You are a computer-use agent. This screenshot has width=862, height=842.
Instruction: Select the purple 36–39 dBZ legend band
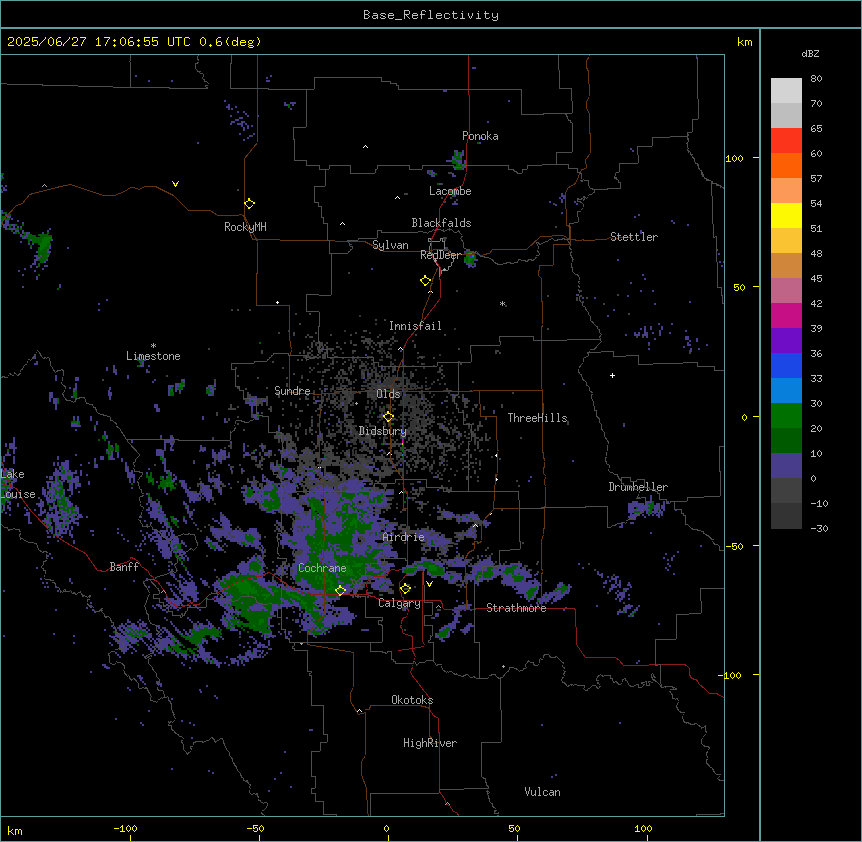tap(786, 341)
